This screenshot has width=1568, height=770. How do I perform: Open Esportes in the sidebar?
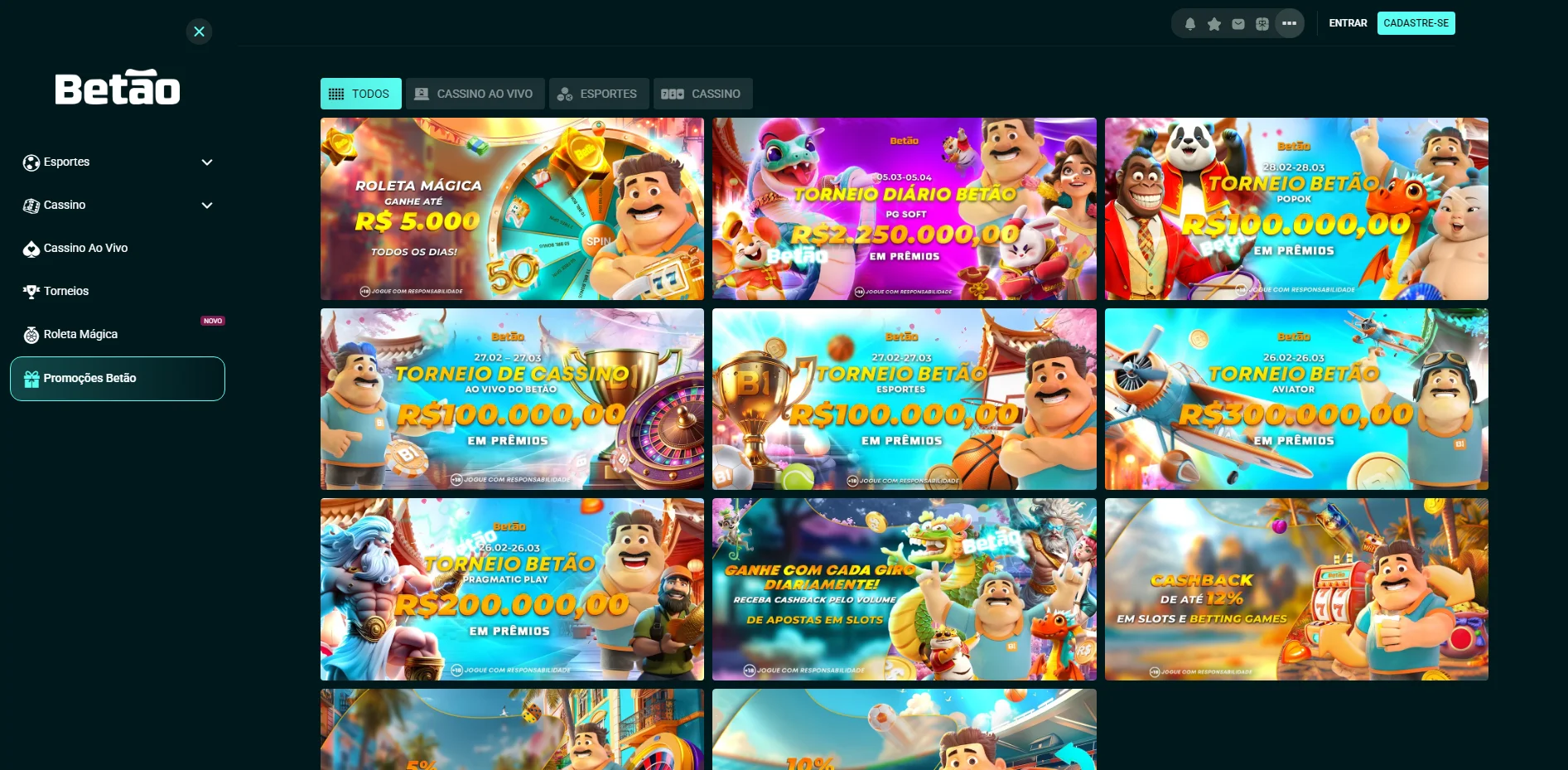(x=118, y=162)
